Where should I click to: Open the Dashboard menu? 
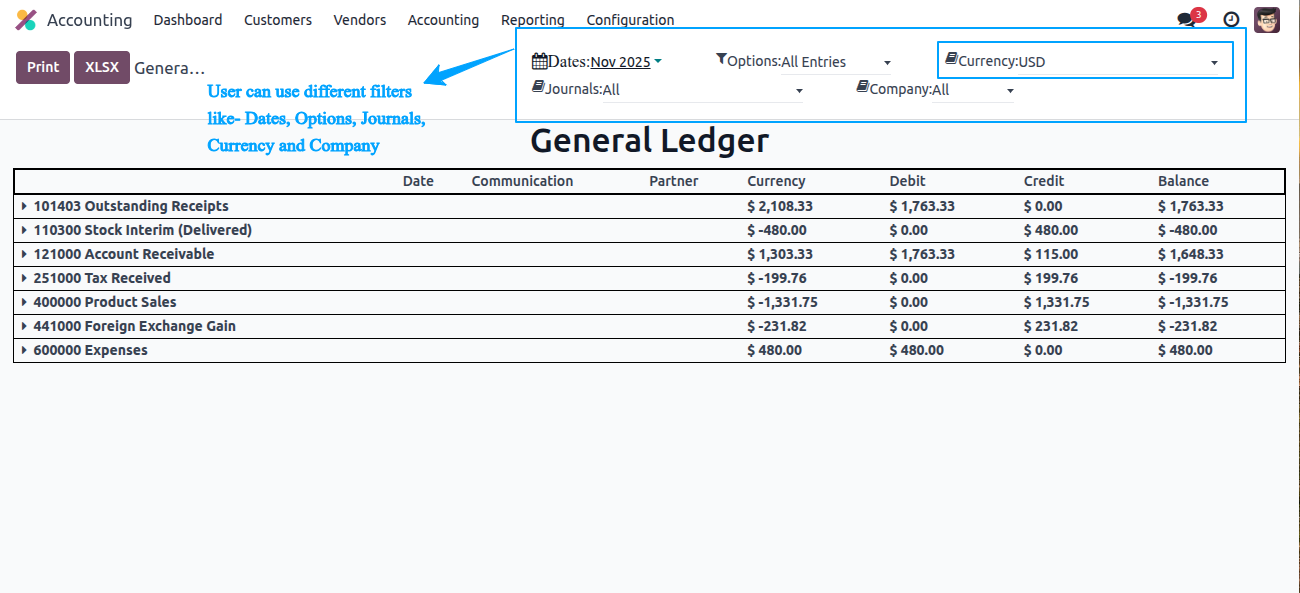click(188, 20)
